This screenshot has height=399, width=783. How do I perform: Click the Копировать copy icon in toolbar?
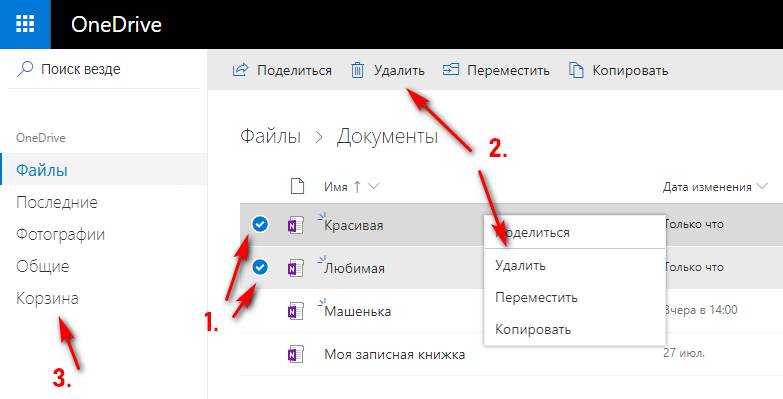click(x=576, y=70)
